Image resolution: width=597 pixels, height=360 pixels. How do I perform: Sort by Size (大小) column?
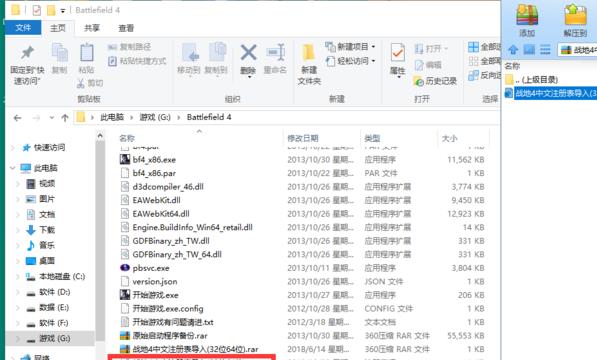(x=450, y=138)
